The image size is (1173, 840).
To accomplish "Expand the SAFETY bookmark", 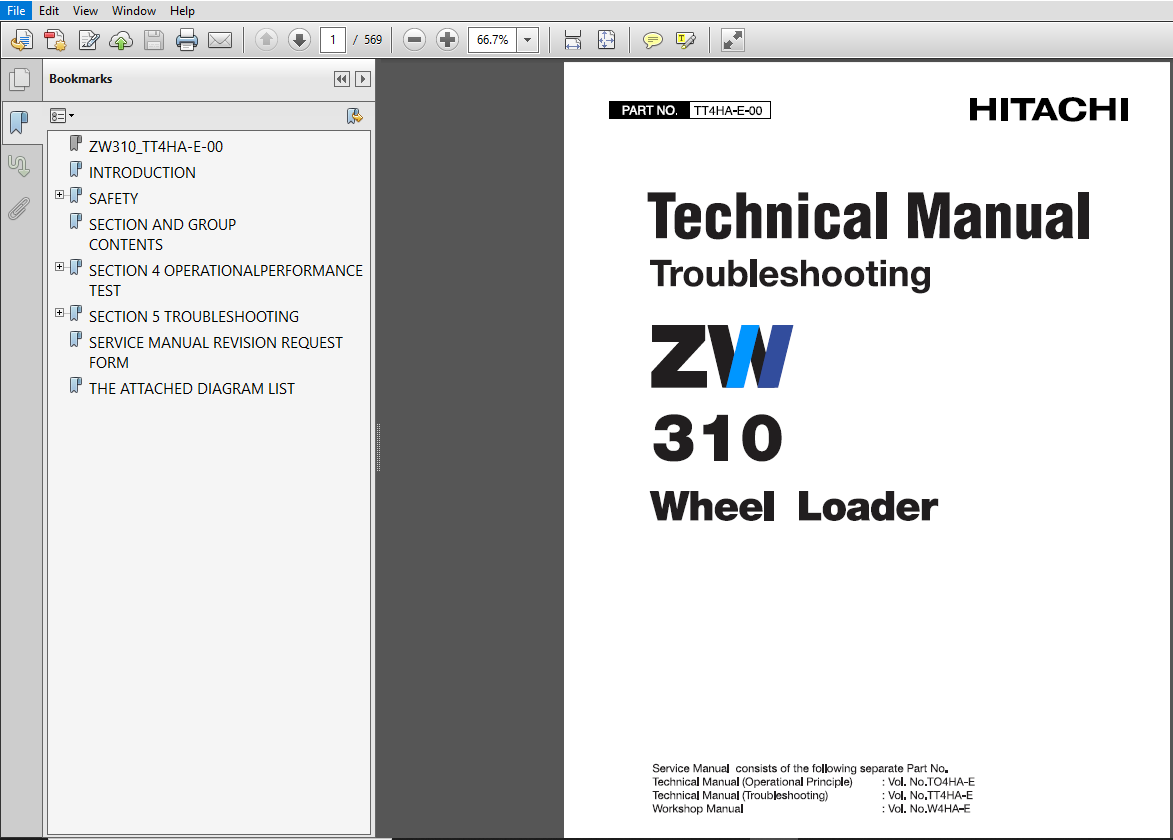I will click(59, 194).
